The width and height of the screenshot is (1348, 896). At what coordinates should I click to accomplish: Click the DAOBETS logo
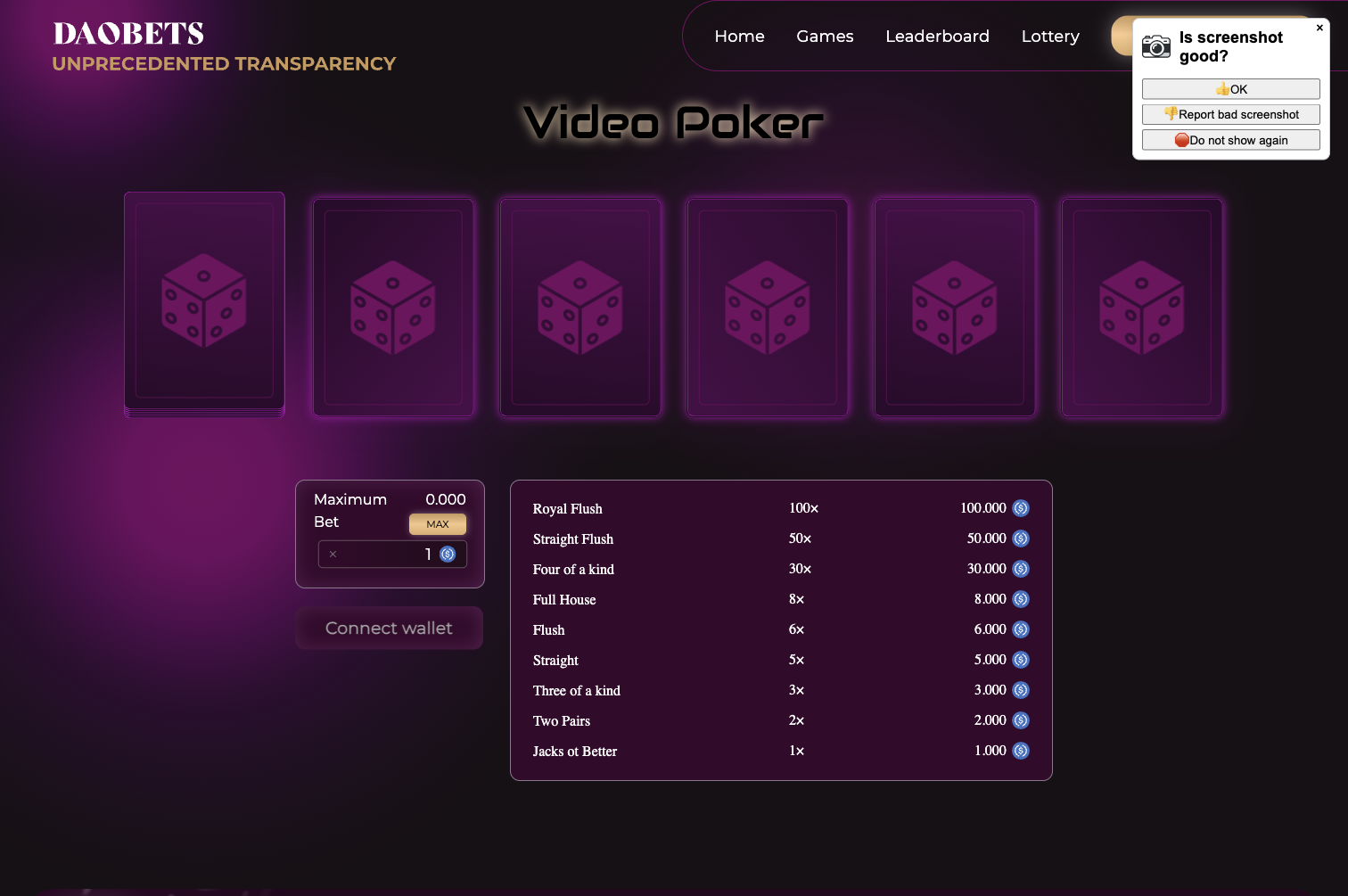[128, 32]
